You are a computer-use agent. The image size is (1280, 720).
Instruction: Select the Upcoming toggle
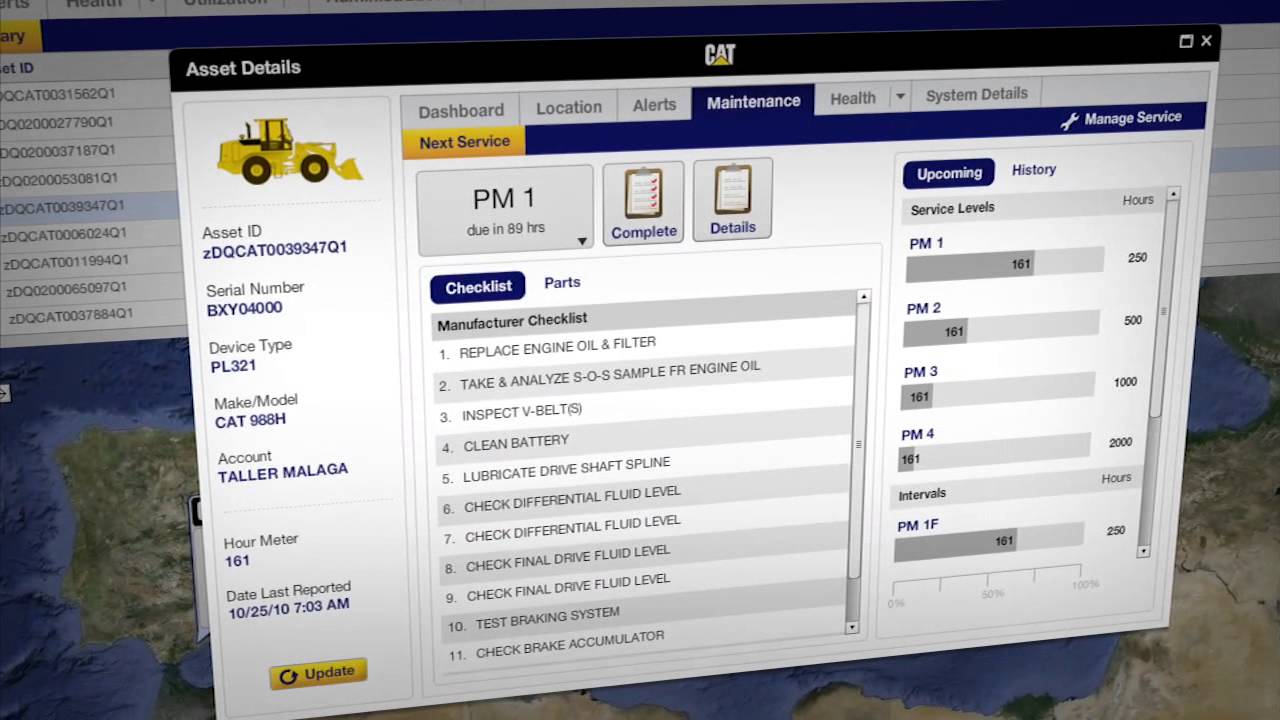click(949, 173)
